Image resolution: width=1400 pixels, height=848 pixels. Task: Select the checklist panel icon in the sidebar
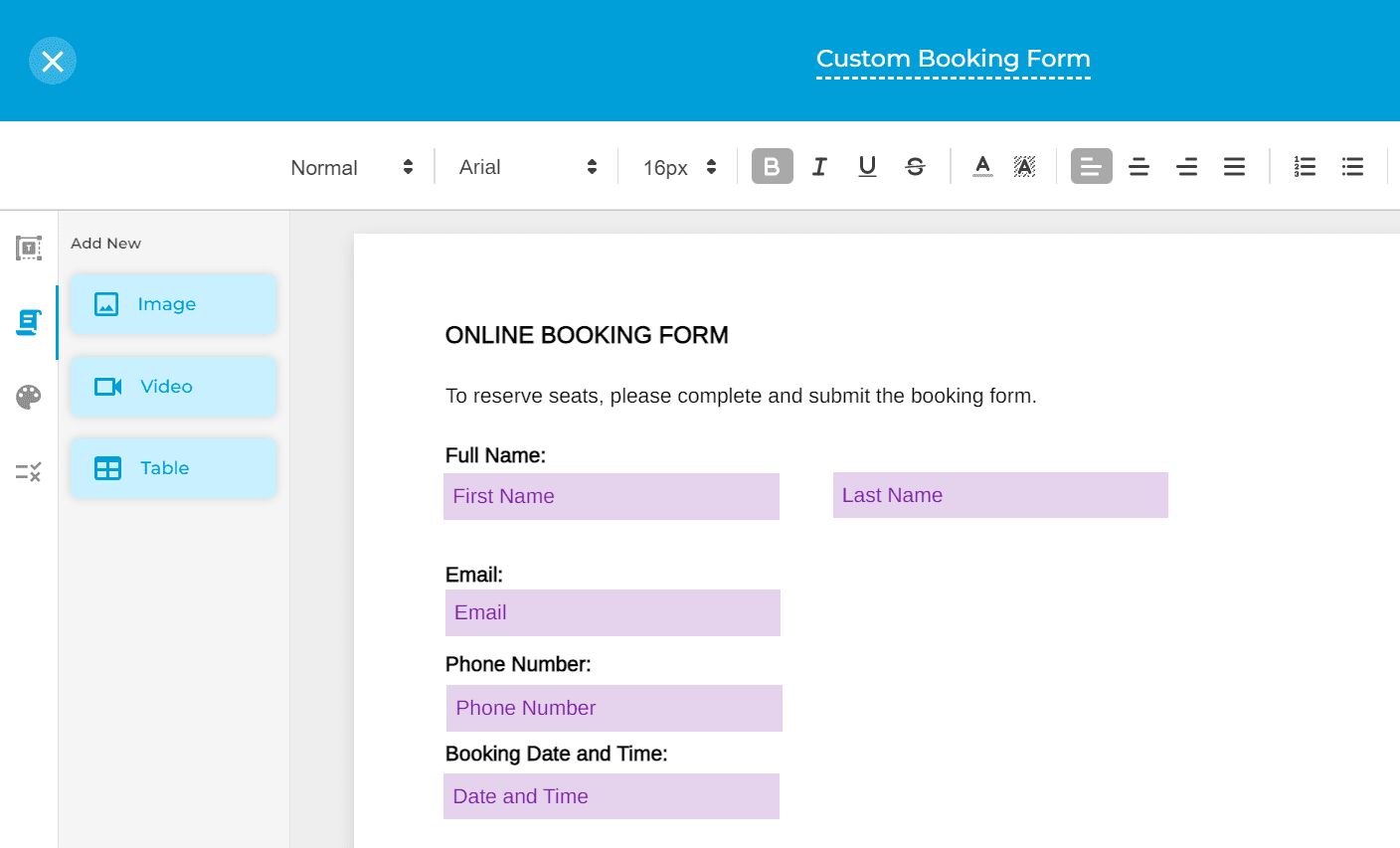[x=29, y=471]
